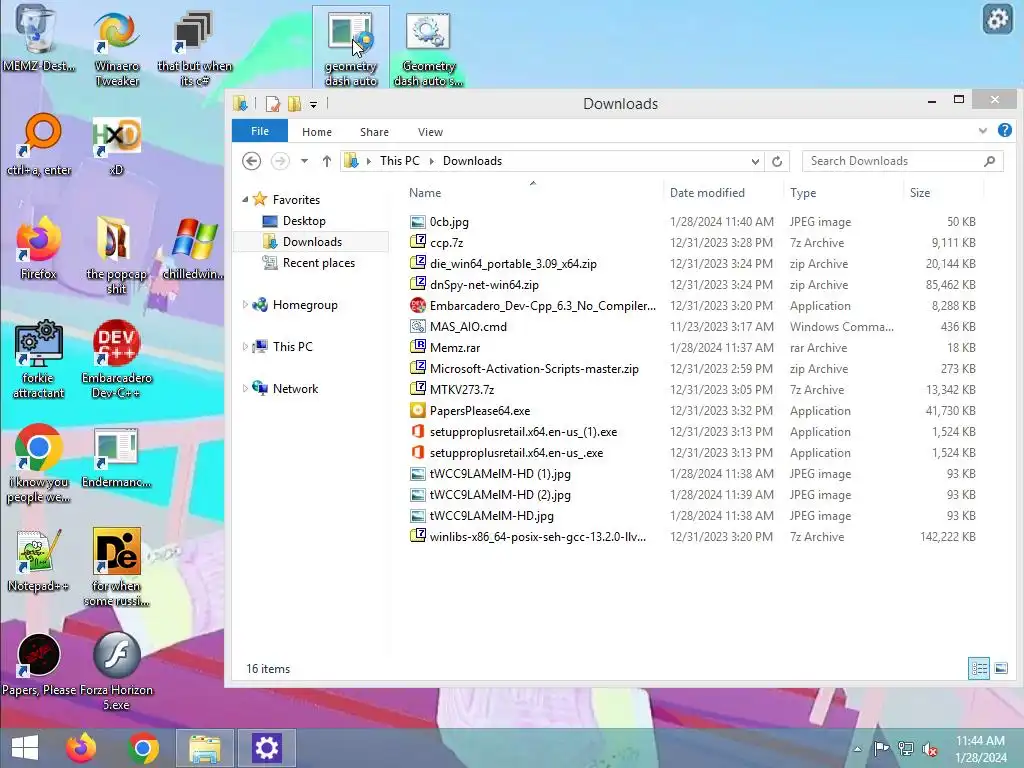Select the Notepad++ desktop shortcut
The height and width of the screenshot is (768, 1024).
coord(38,560)
